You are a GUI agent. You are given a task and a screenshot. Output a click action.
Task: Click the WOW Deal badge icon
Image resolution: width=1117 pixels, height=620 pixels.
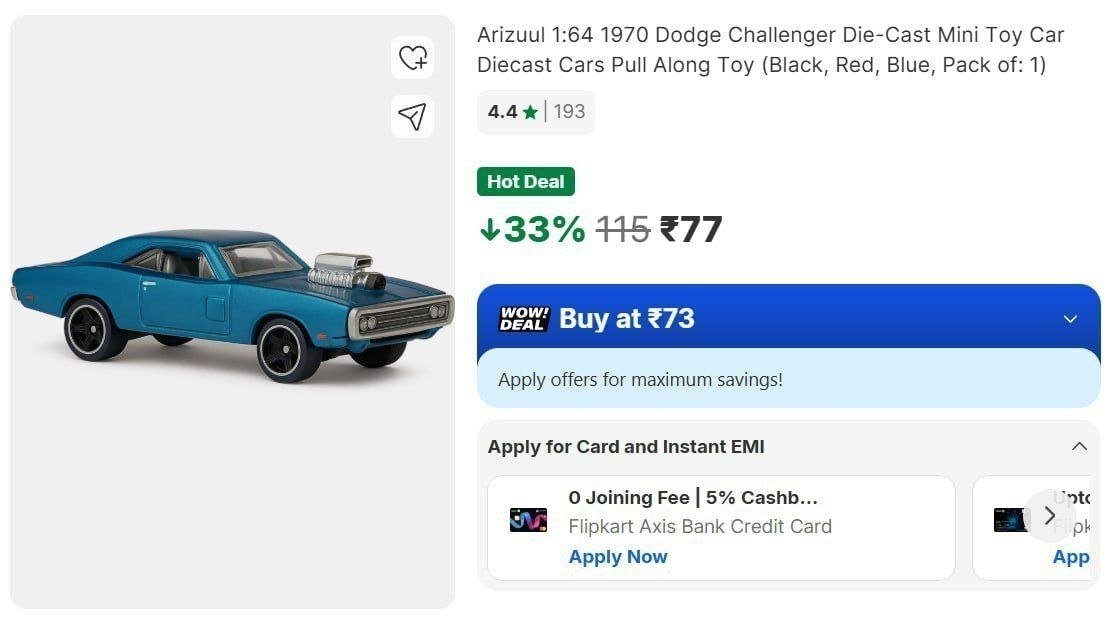(x=523, y=319)
